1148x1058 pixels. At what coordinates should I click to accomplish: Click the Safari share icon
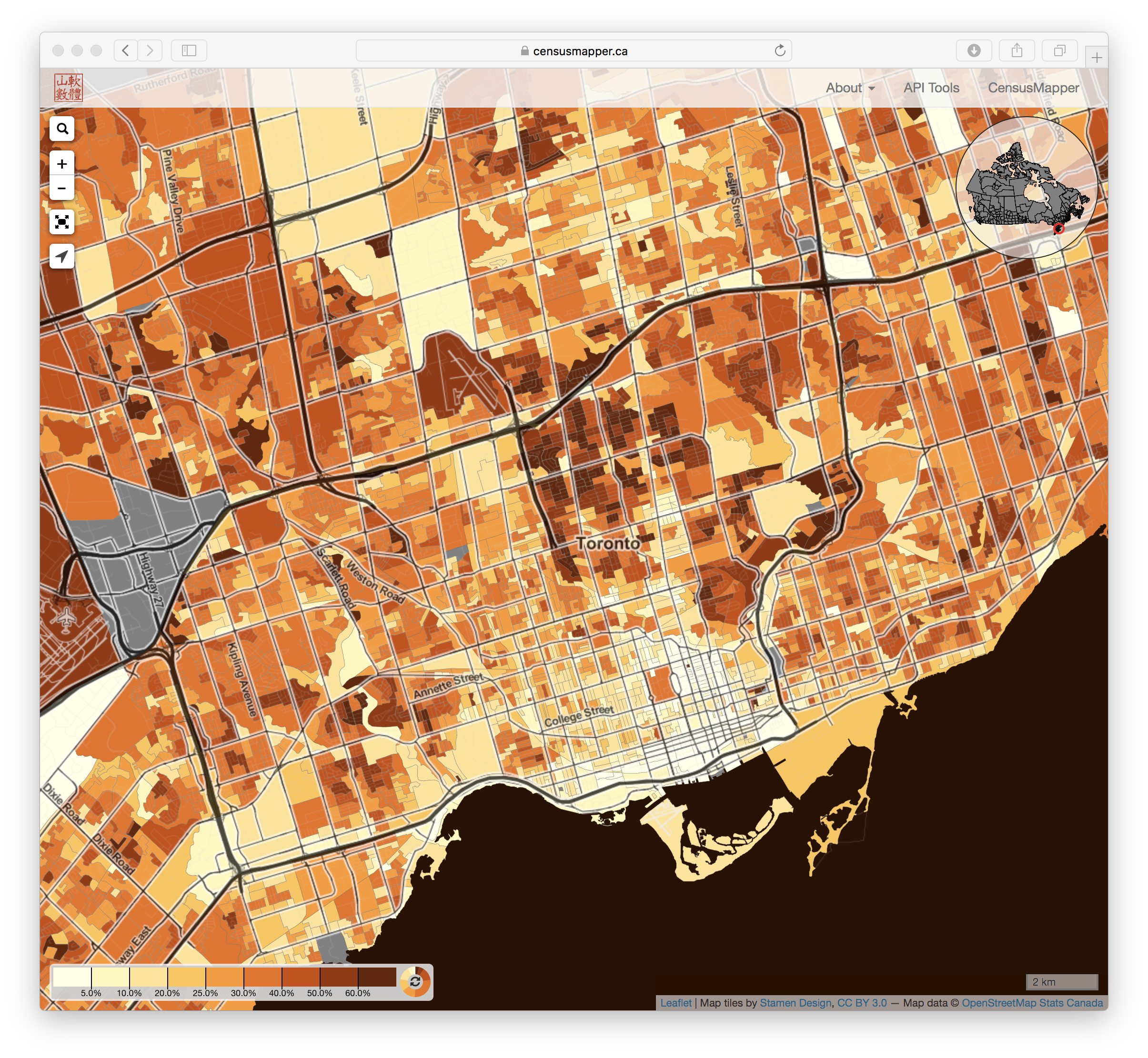pos(1017,51)
